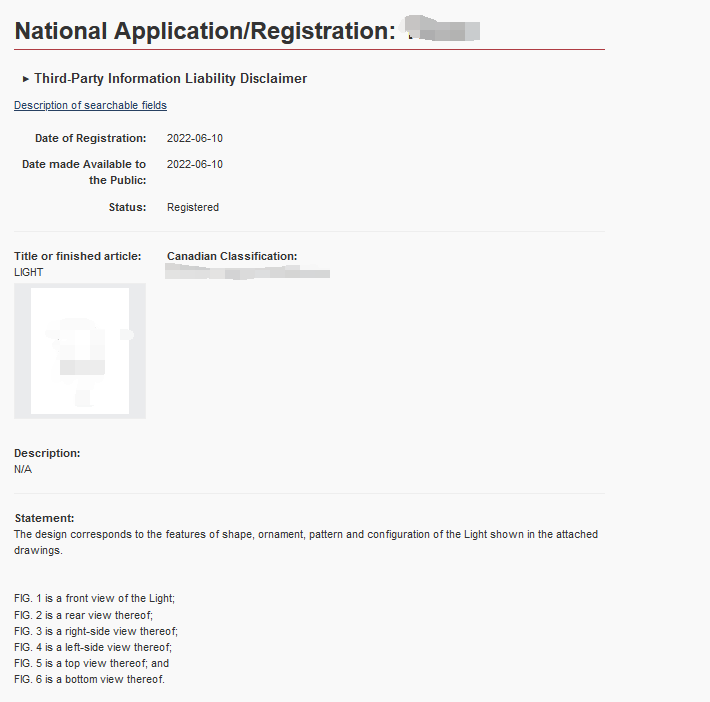This screenshot has width=710, height=702.
Task: Click the Date made Available value
Action: [x=195, y=164]
